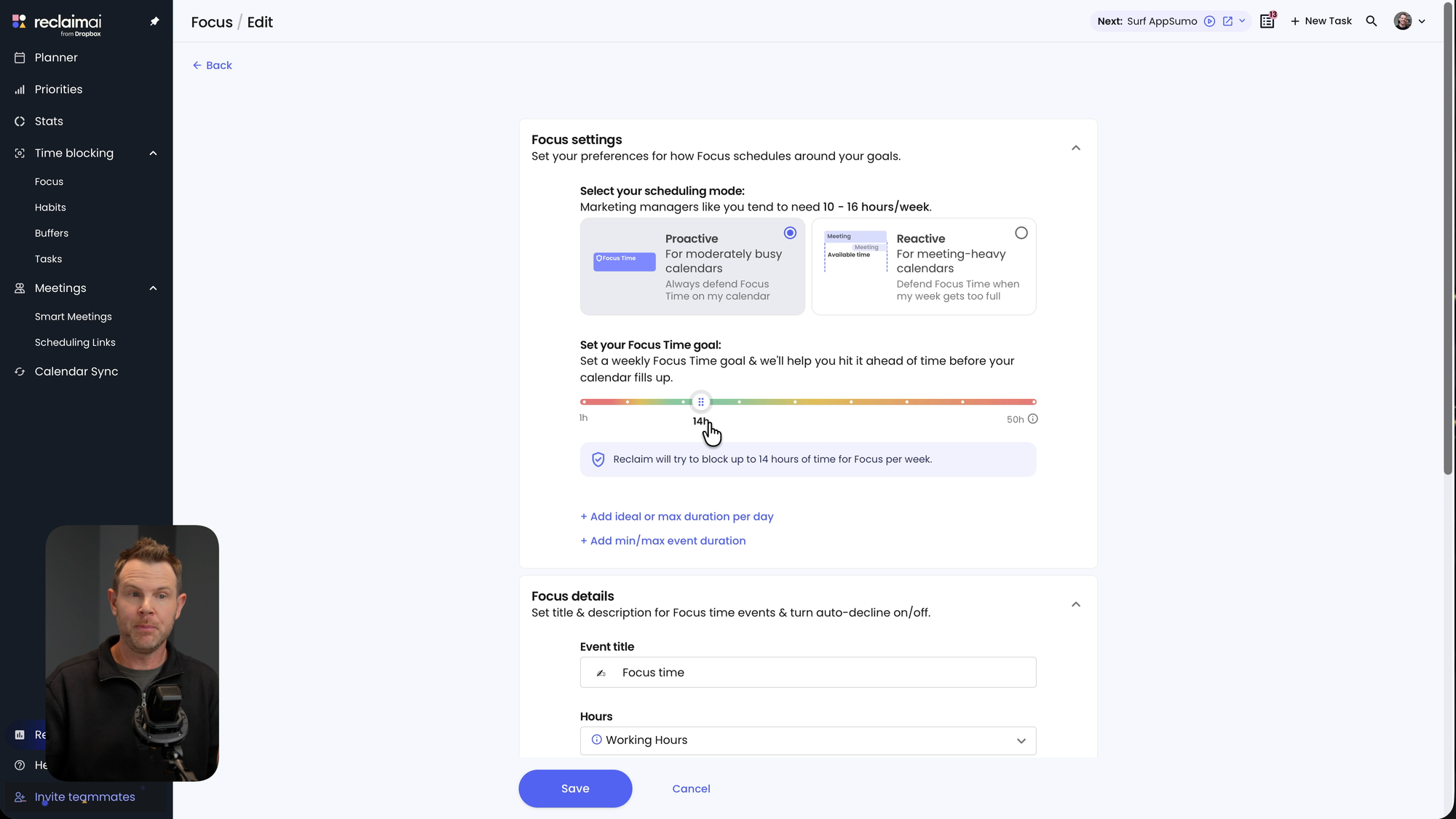This screenshot has width=1456, height=819.
Task: Click the event title emoji icon
Action: point(601,673)
